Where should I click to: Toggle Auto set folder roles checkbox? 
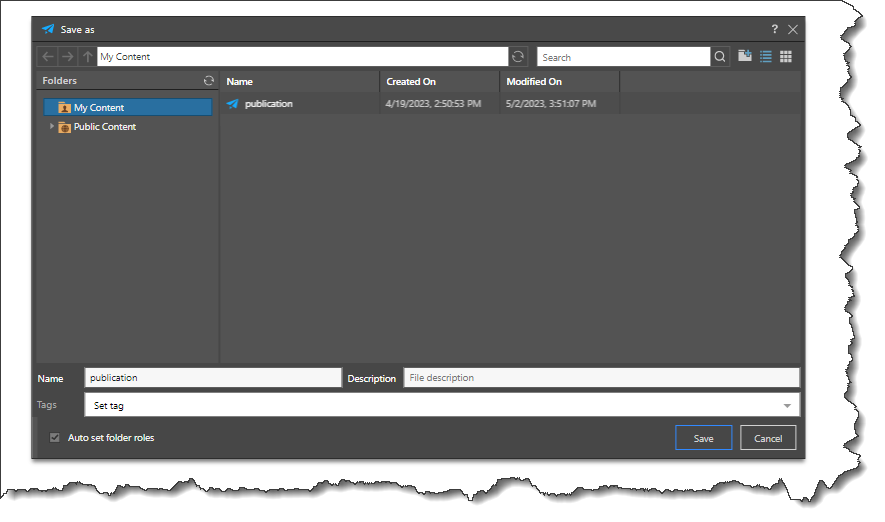point(55,438)
